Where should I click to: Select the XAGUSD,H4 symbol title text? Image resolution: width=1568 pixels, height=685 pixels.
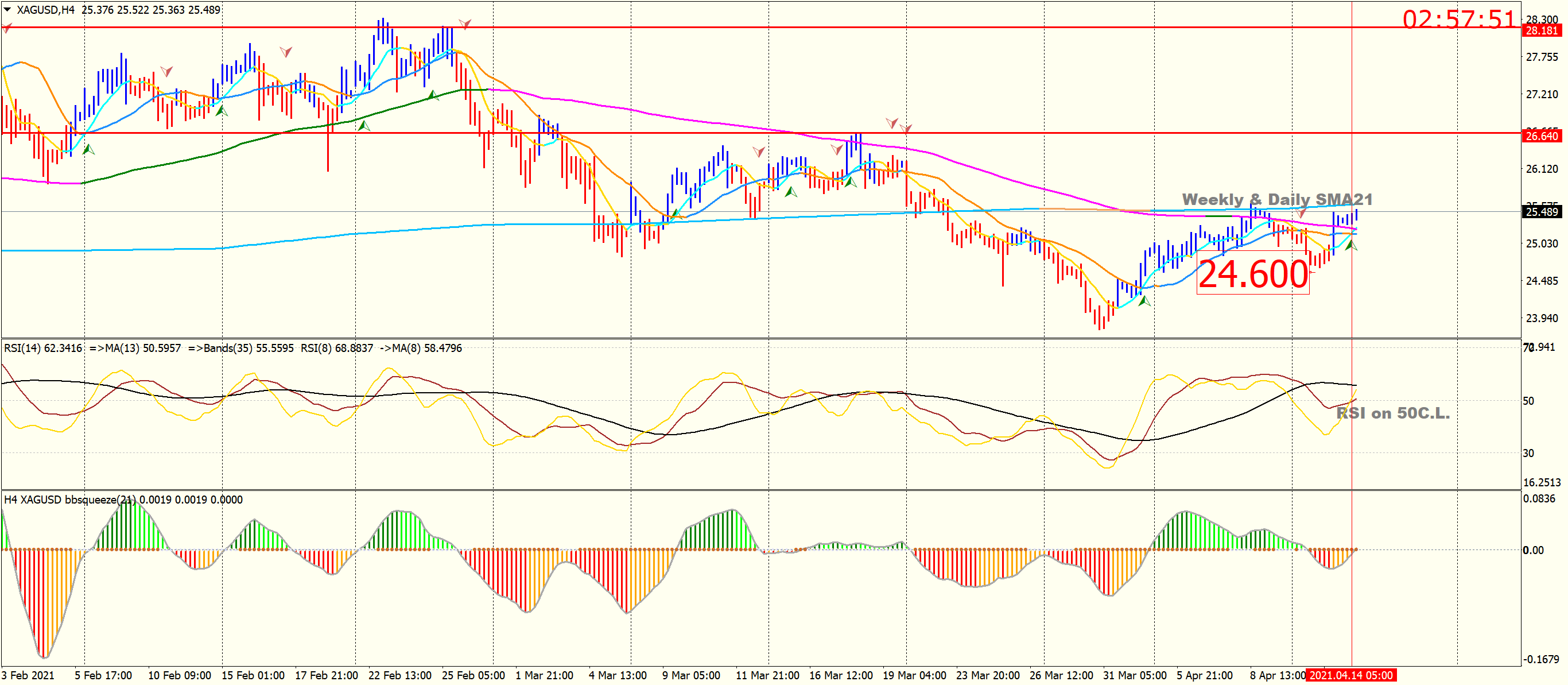coord(45,10)
